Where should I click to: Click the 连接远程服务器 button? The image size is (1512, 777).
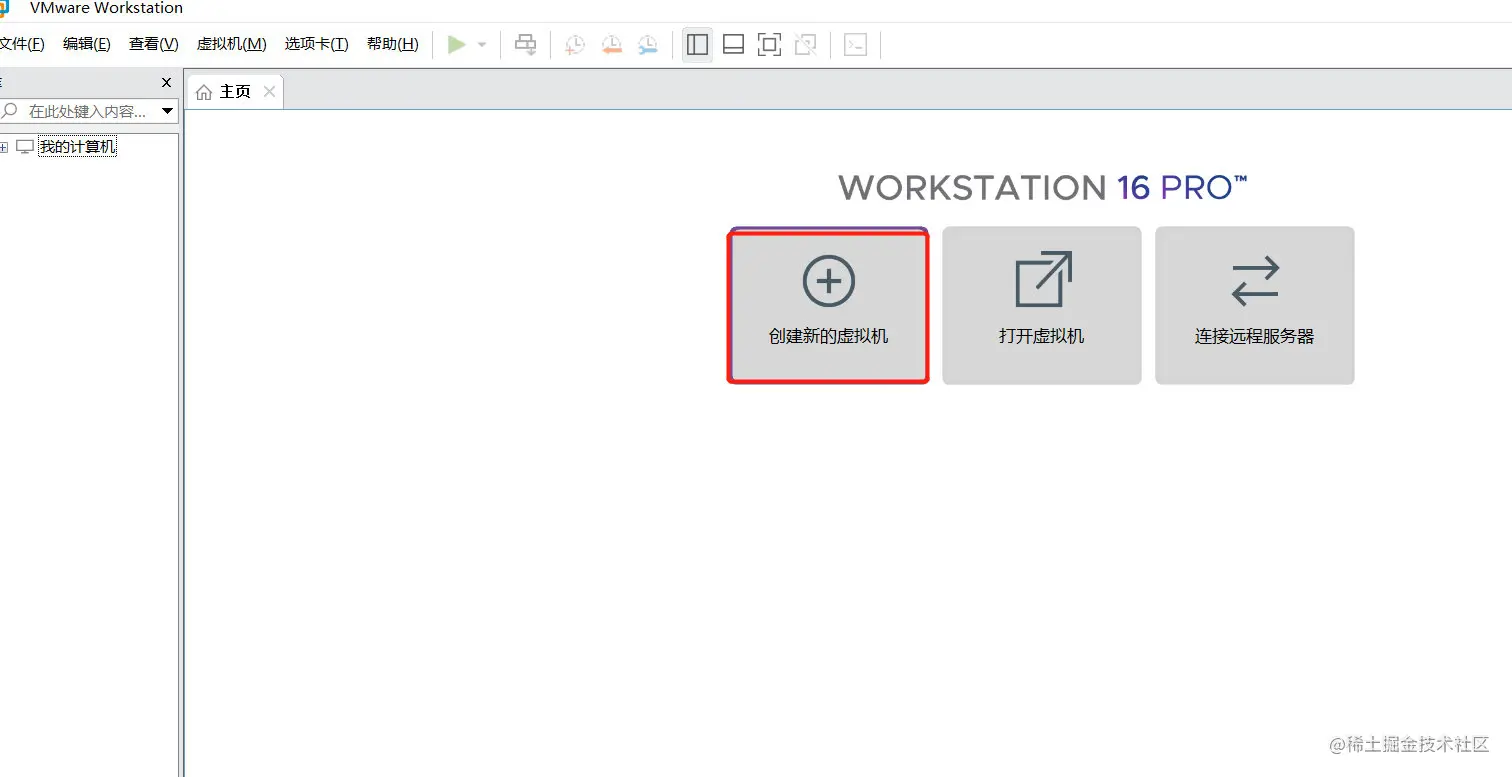(1255, 306)
